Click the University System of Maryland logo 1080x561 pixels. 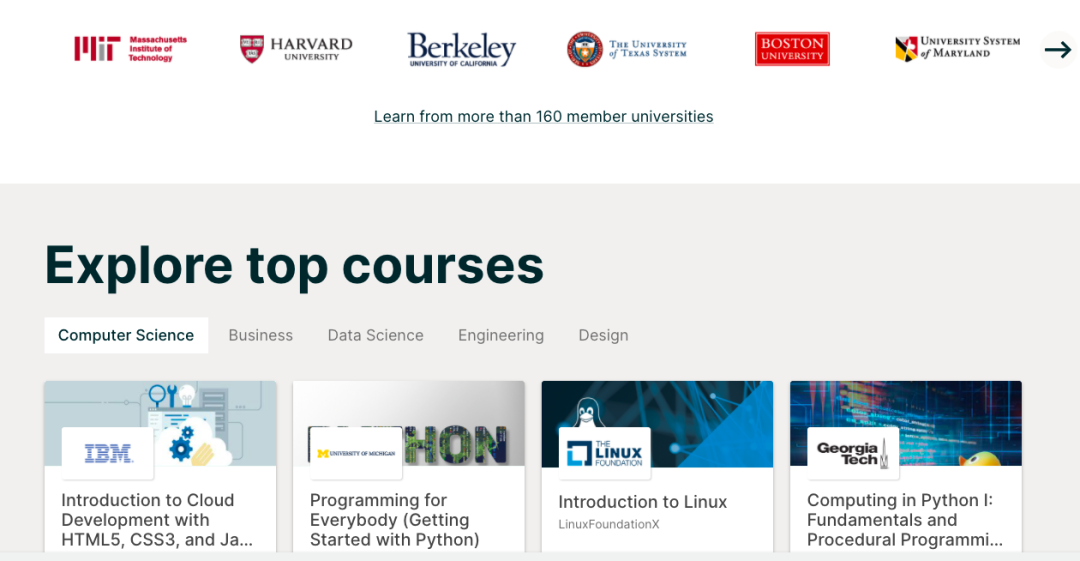957,49
